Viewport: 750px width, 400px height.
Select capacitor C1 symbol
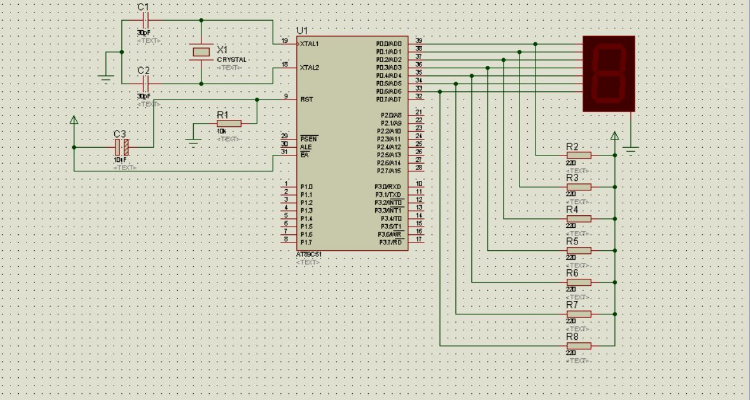click(x=143, y=22)
